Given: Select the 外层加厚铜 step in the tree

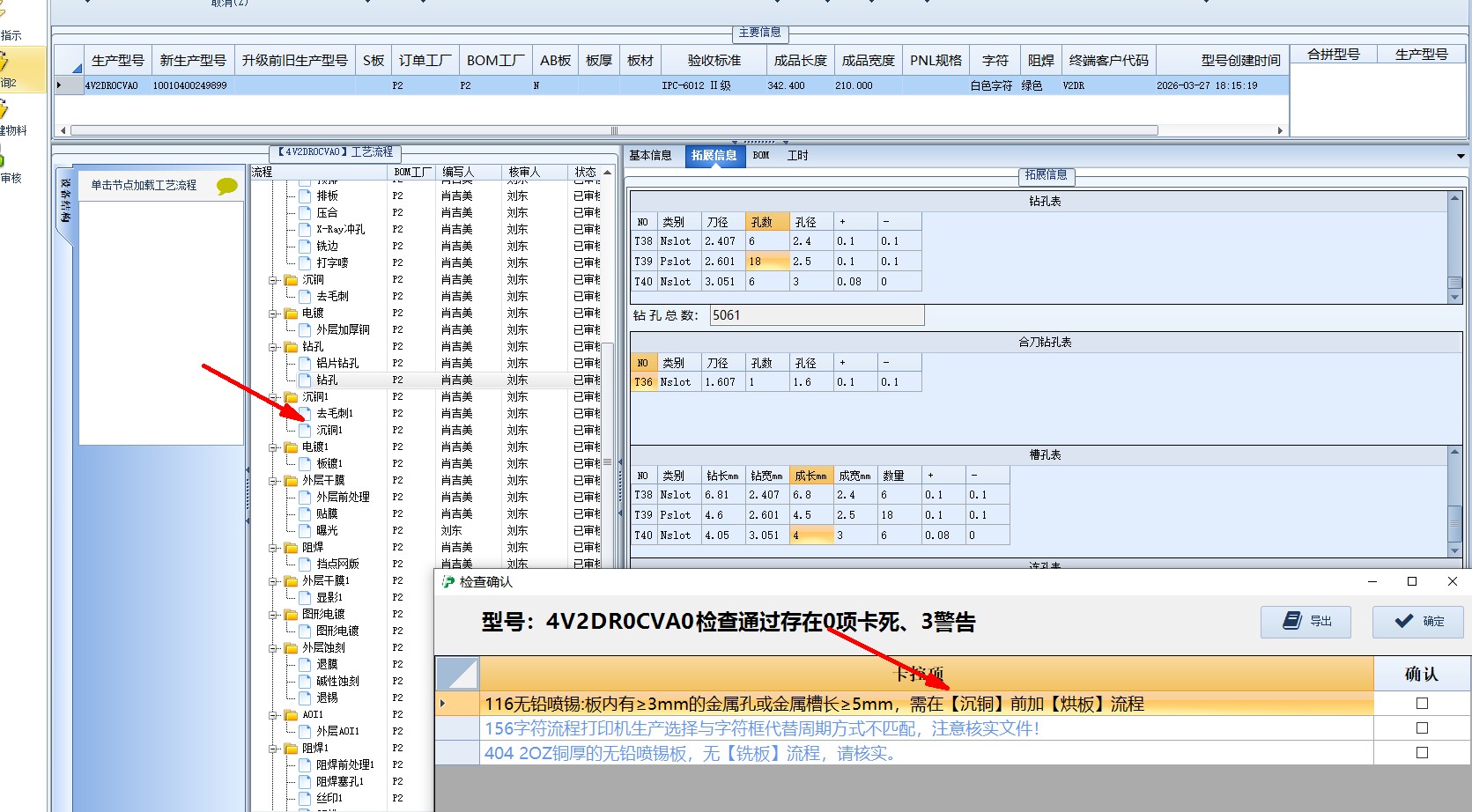Looking at the screenshot, I should pyautogui.click(x=344, y=330).
